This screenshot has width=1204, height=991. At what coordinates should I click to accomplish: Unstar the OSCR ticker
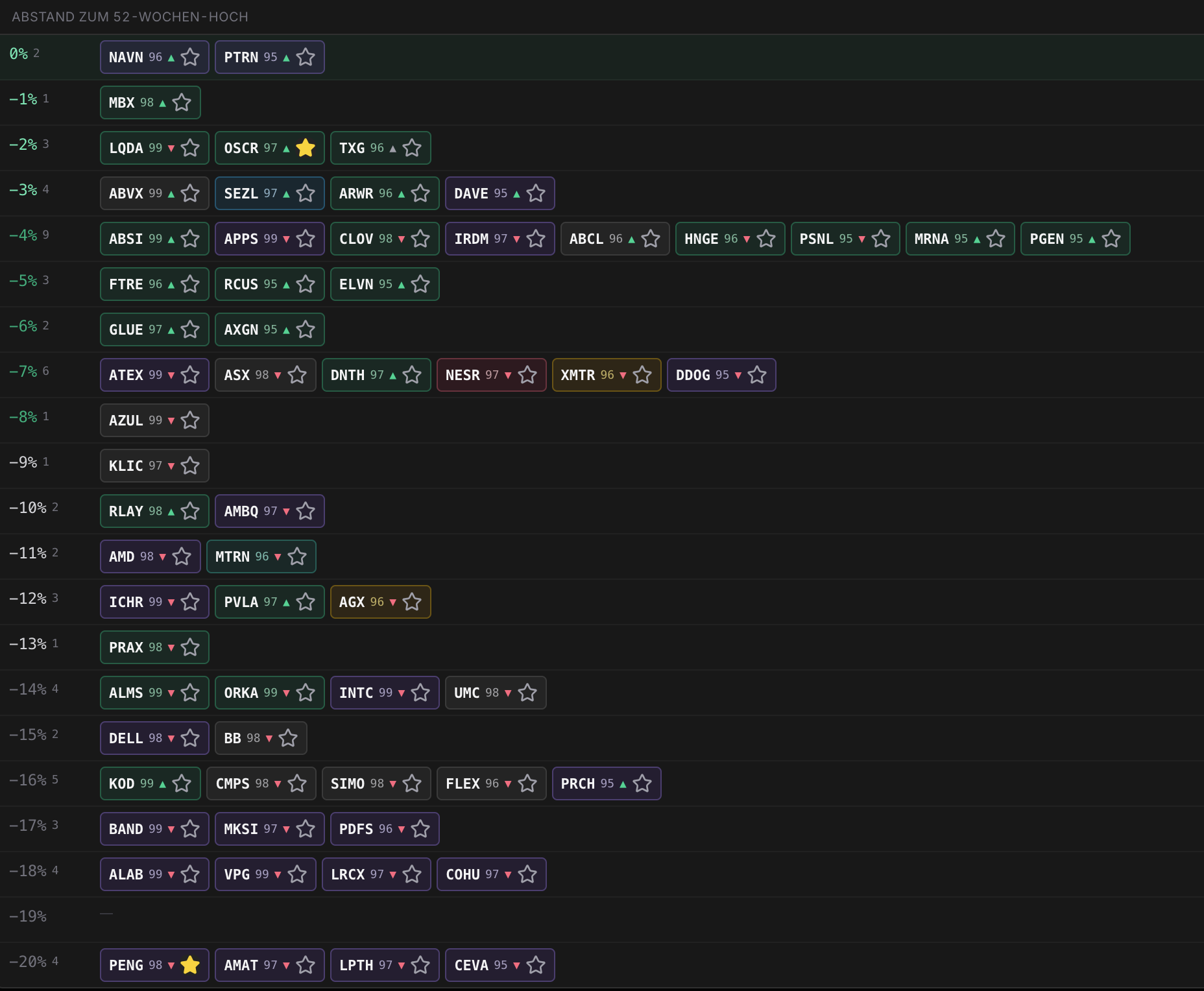pos(306,148)
